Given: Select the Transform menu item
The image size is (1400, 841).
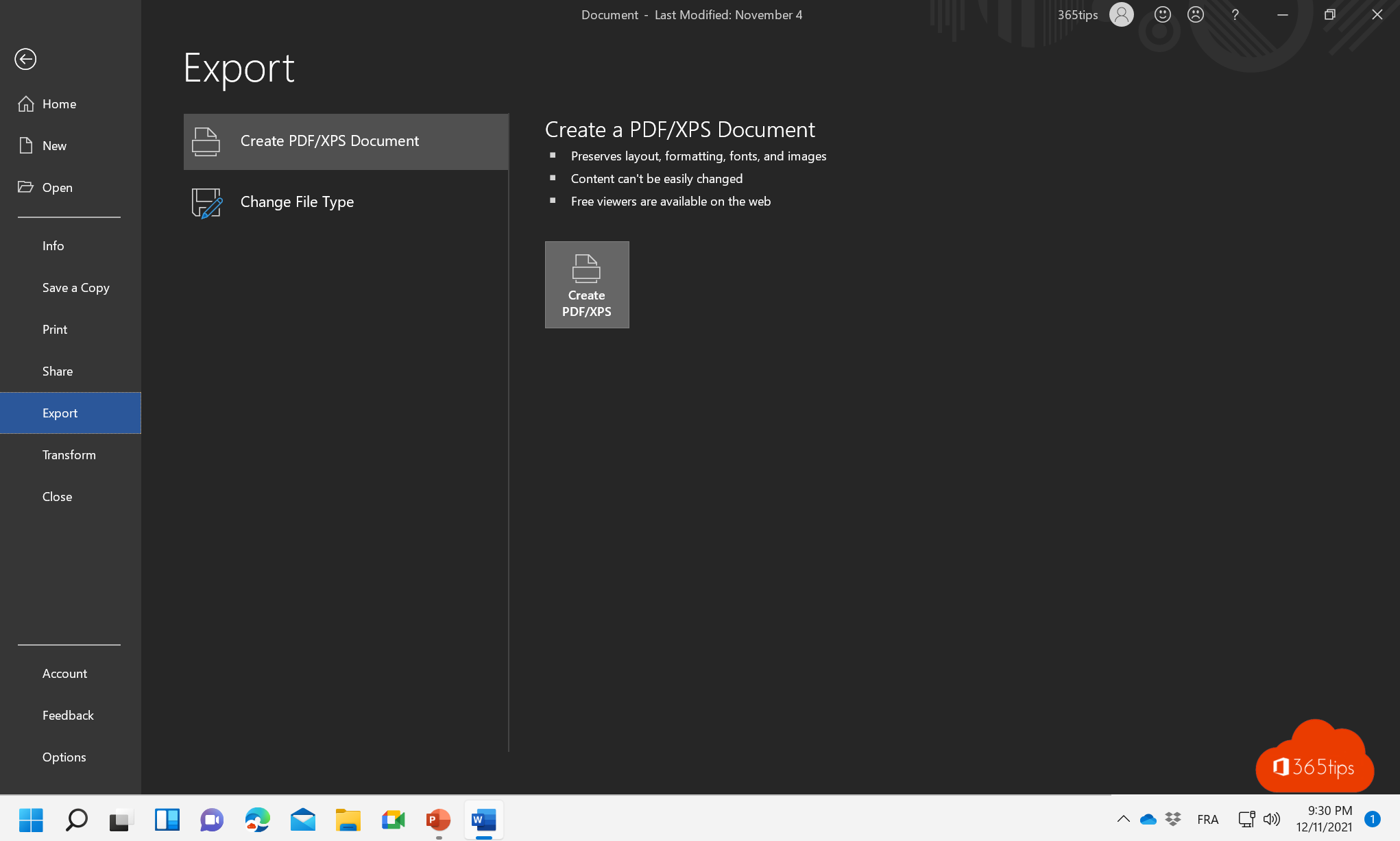Looking at the screenshot, I should point(69,454).
